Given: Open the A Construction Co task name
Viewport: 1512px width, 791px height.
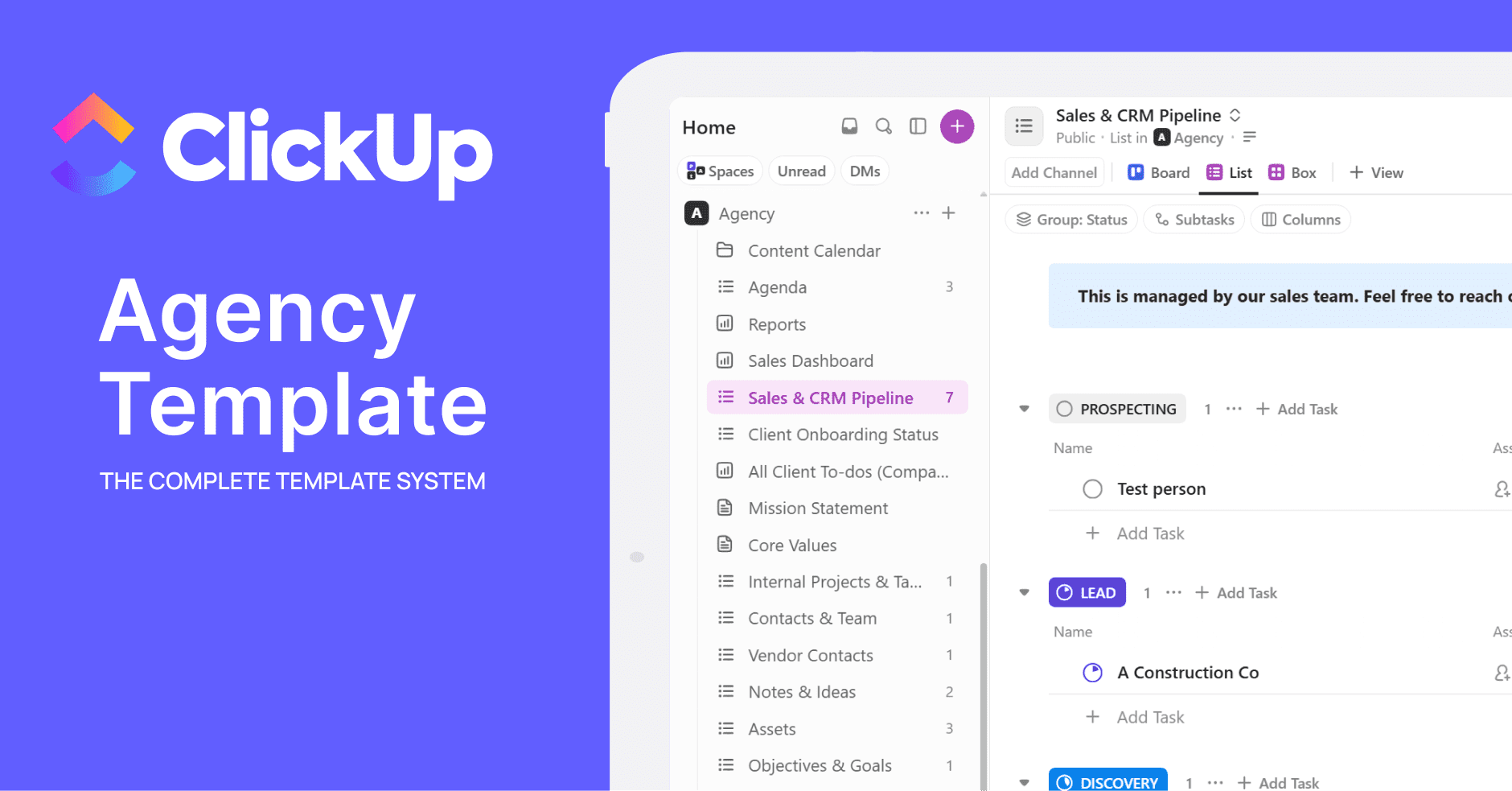Looking at the screenshot, I should 1188,673.
